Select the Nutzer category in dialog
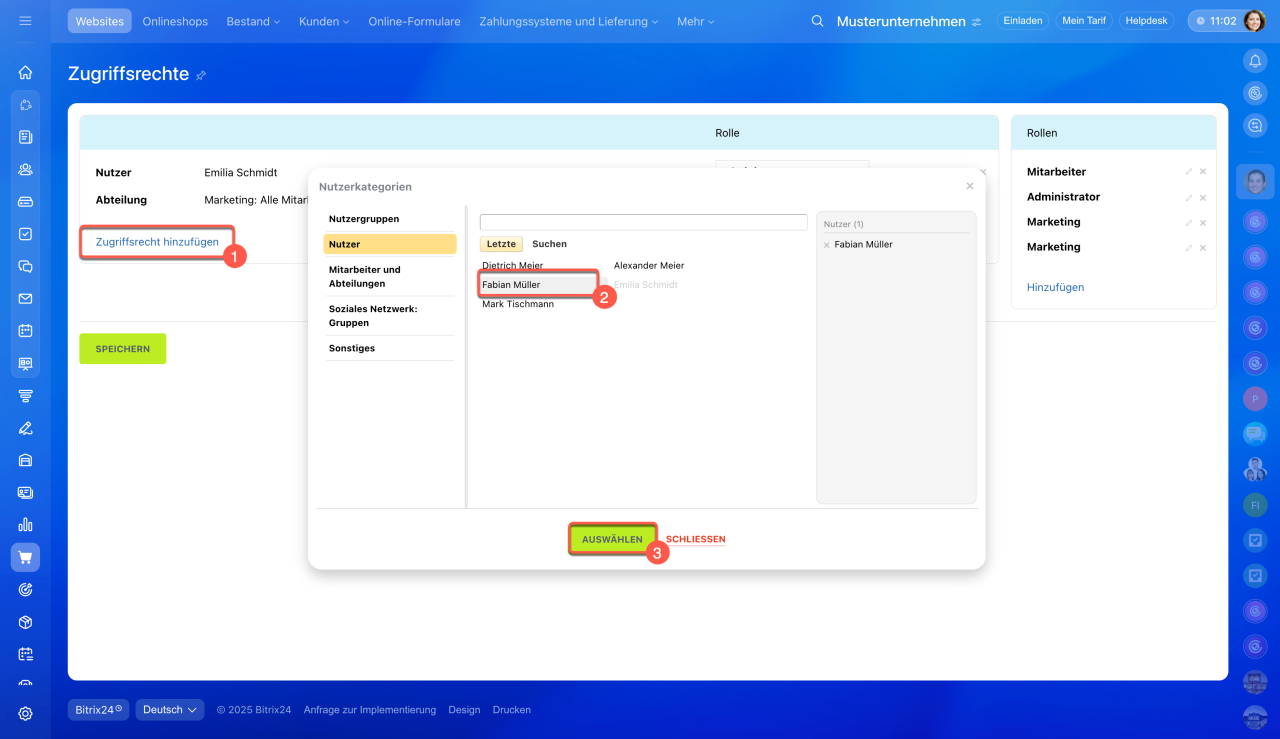The width and height of the screenshot is (1280, 739). (x=390, y=244)
